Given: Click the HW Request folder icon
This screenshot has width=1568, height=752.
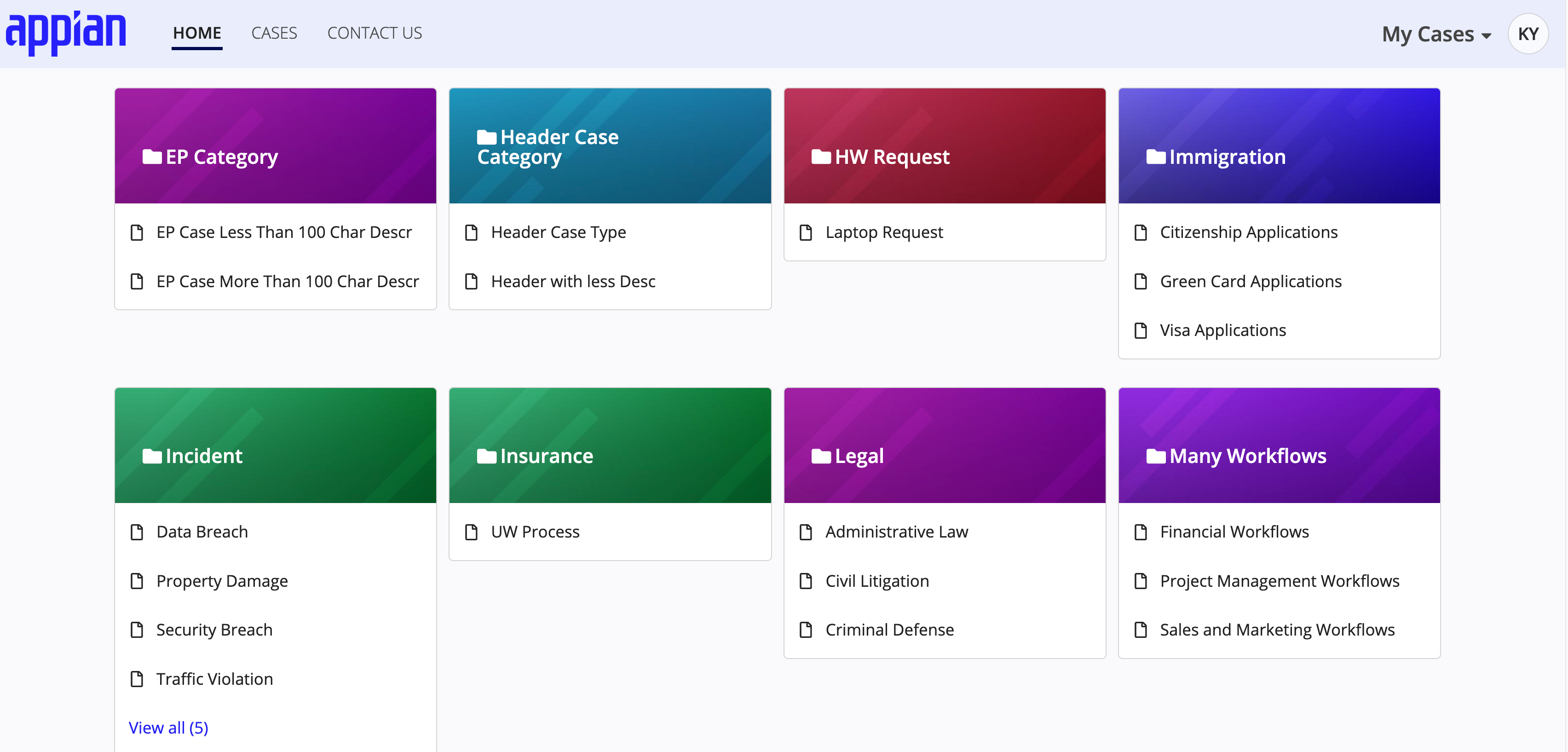Looking at the screenshot, I should pos(821,157).
